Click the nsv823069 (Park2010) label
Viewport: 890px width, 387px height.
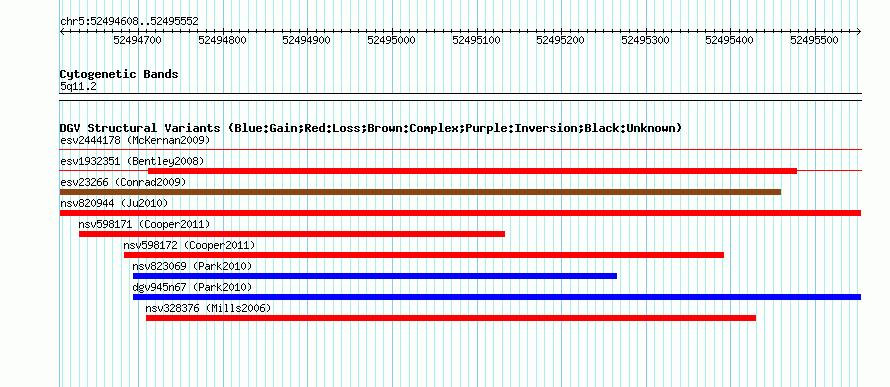(192, 266)
